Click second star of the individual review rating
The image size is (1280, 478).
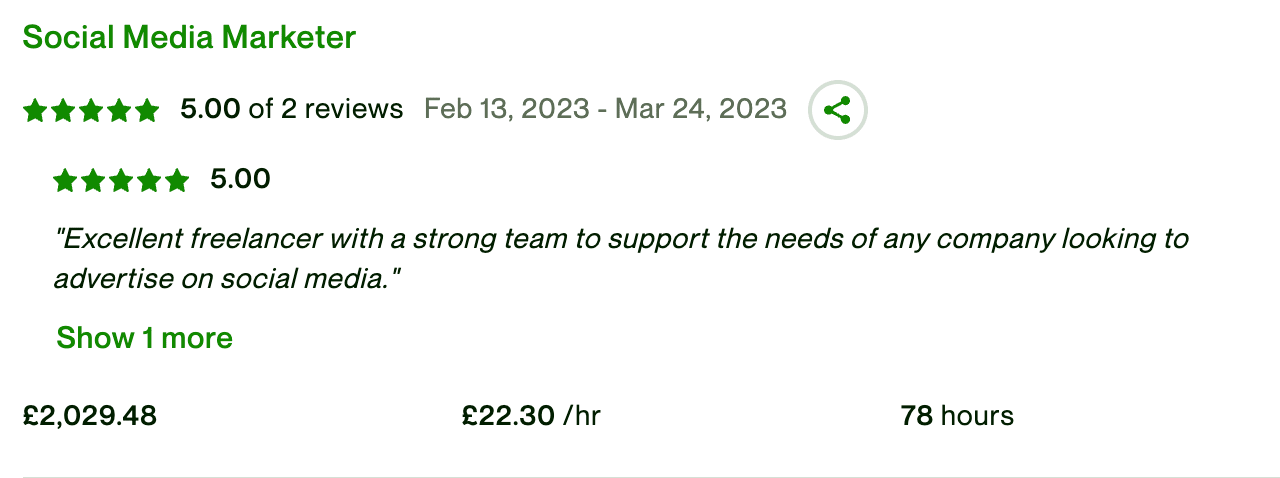(93, 181)
